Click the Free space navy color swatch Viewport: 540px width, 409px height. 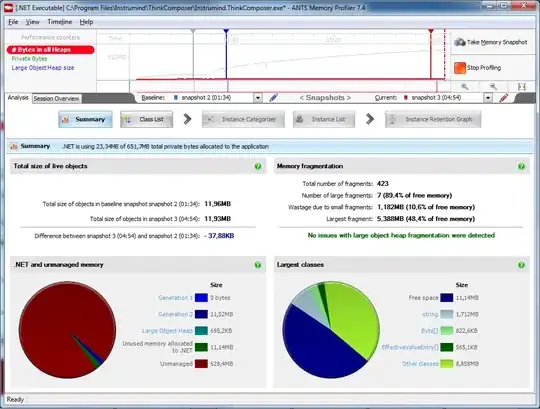(x=447, y=298)
